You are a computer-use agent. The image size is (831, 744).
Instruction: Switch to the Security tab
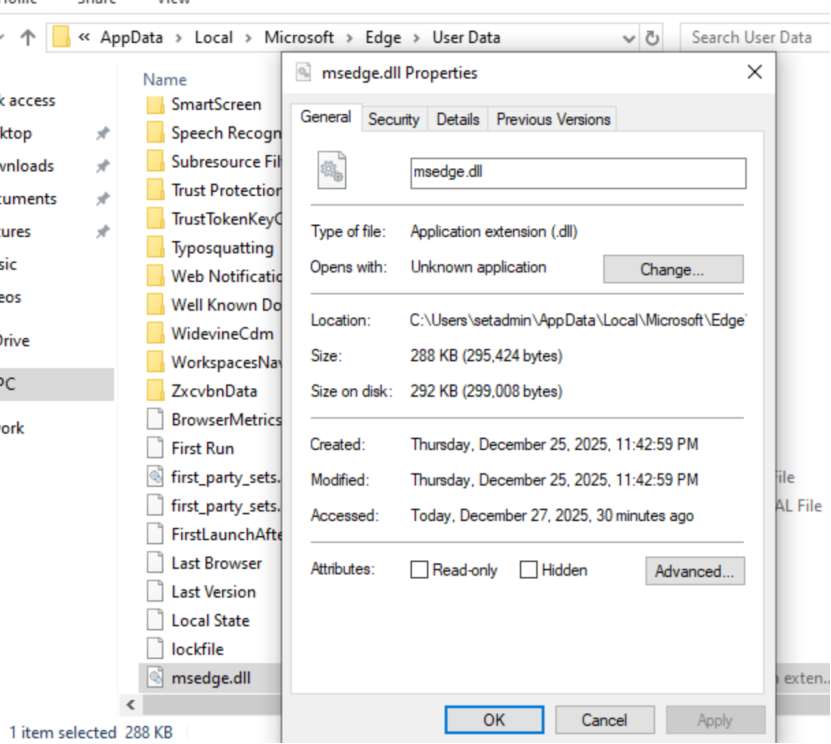393,119
